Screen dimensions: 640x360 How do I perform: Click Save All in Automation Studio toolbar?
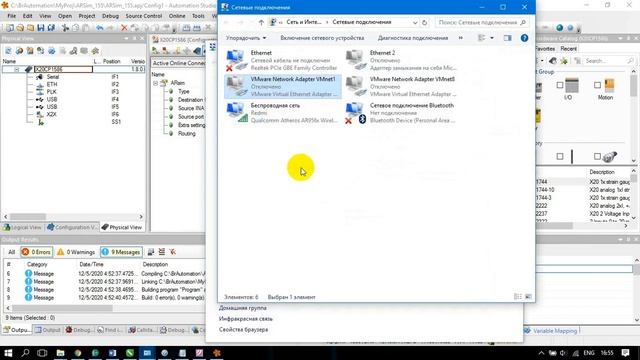(x=51, y=28)
